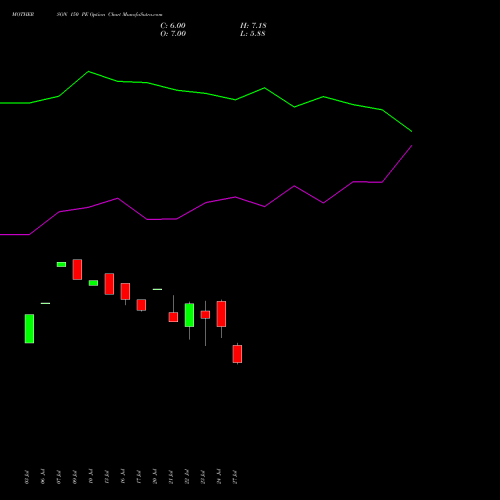
Task: Select the '27 Jul' date axis label
Action: (x=235, y=477)
